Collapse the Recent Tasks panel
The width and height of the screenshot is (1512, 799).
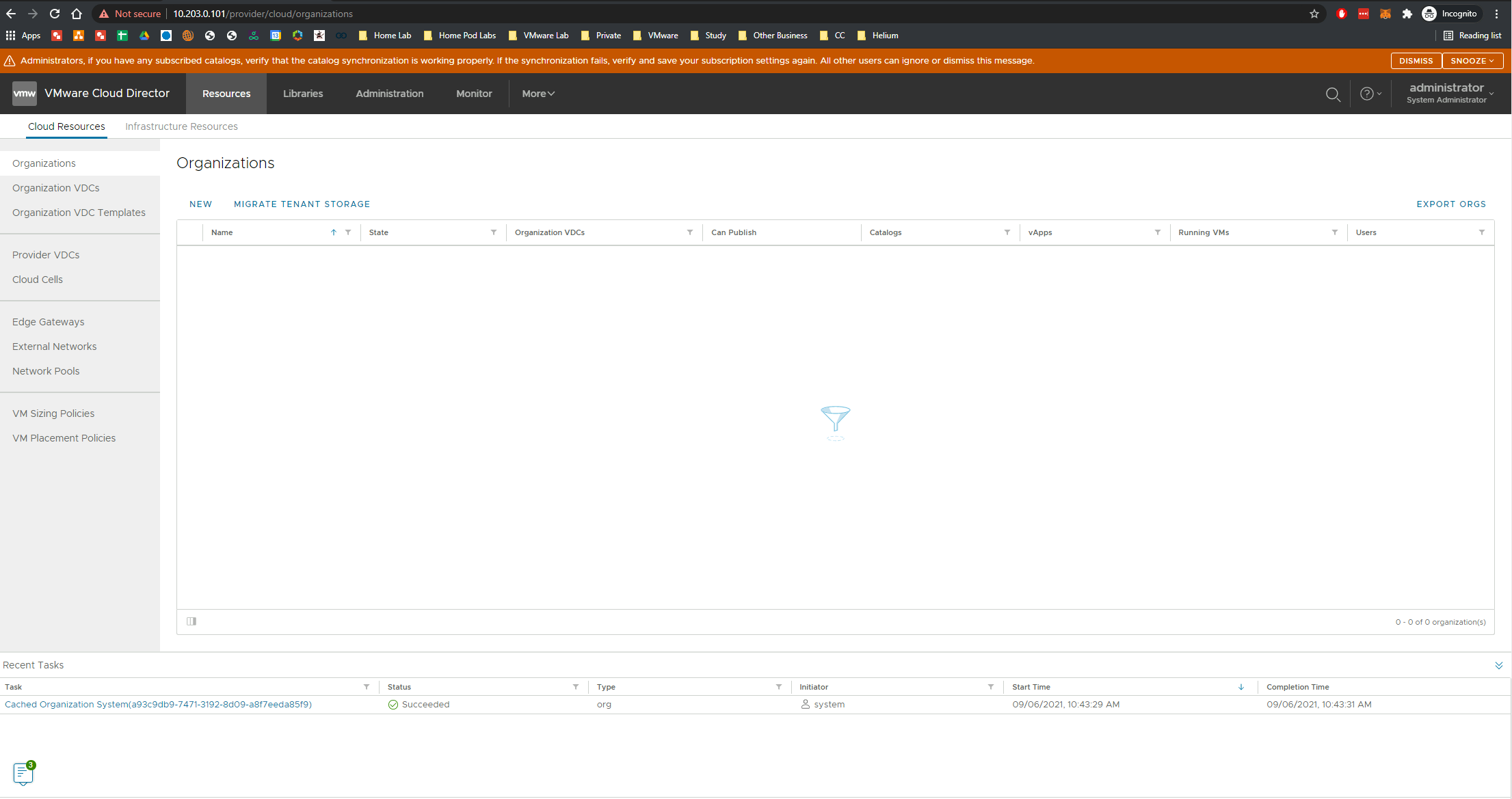(1498, 665)
